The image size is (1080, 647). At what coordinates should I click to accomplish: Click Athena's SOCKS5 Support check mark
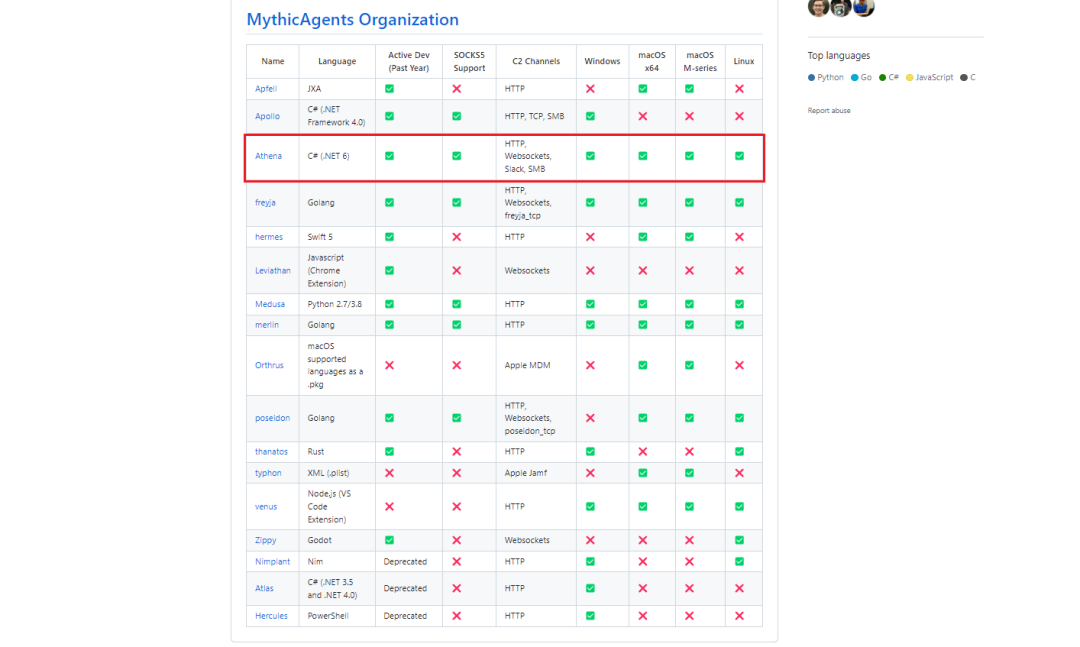(x=457, y=156)
